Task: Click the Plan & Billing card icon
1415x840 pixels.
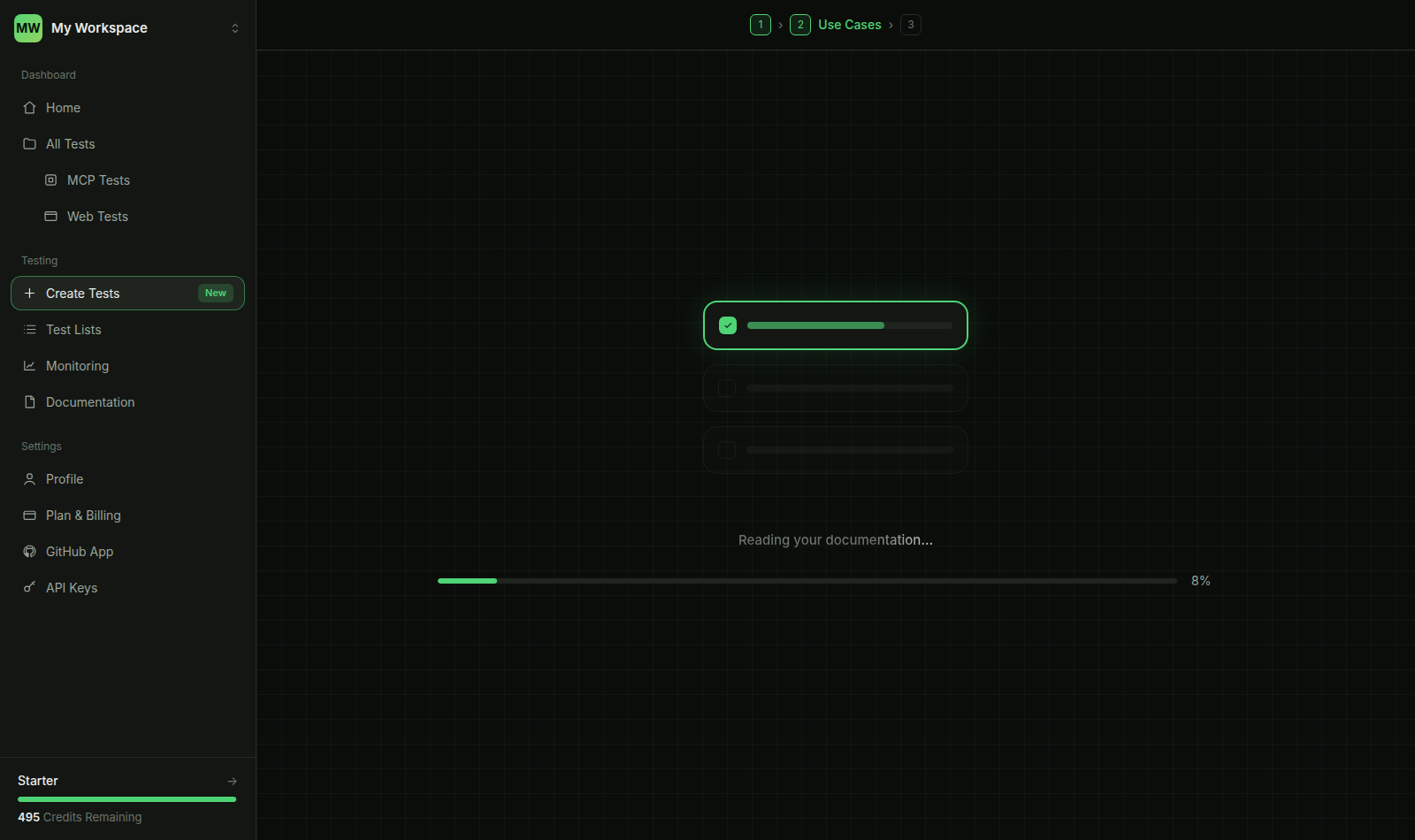Action: pyautogui.click(x=29, y=515)
